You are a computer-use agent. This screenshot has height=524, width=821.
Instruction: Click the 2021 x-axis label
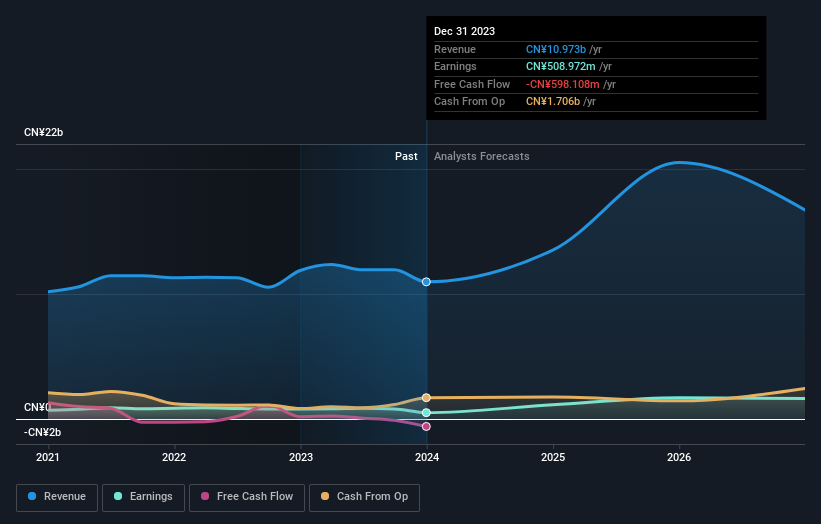click(x=48, y=458)
